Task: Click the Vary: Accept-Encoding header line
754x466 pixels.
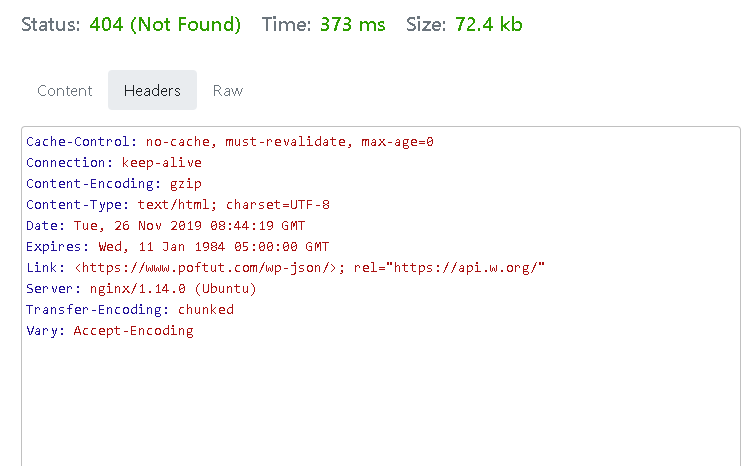Action: [x=110, y=330]
